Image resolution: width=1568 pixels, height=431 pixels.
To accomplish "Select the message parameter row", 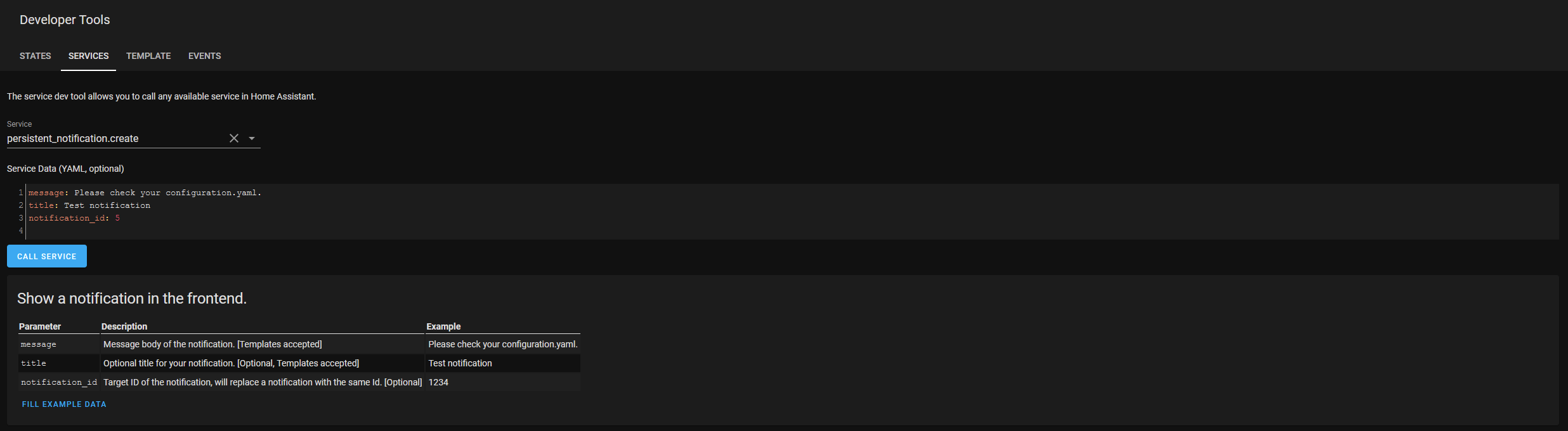I will point(299,344).
